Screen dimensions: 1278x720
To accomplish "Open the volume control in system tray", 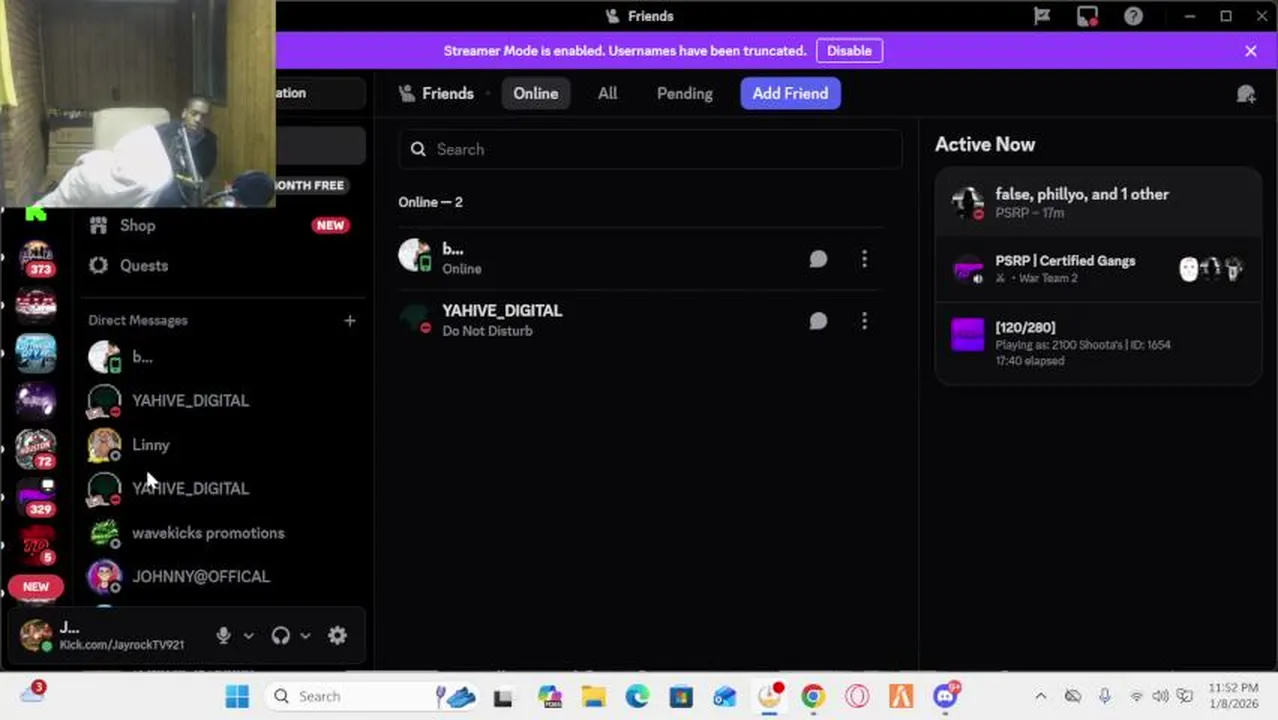I will (1160, 696).
